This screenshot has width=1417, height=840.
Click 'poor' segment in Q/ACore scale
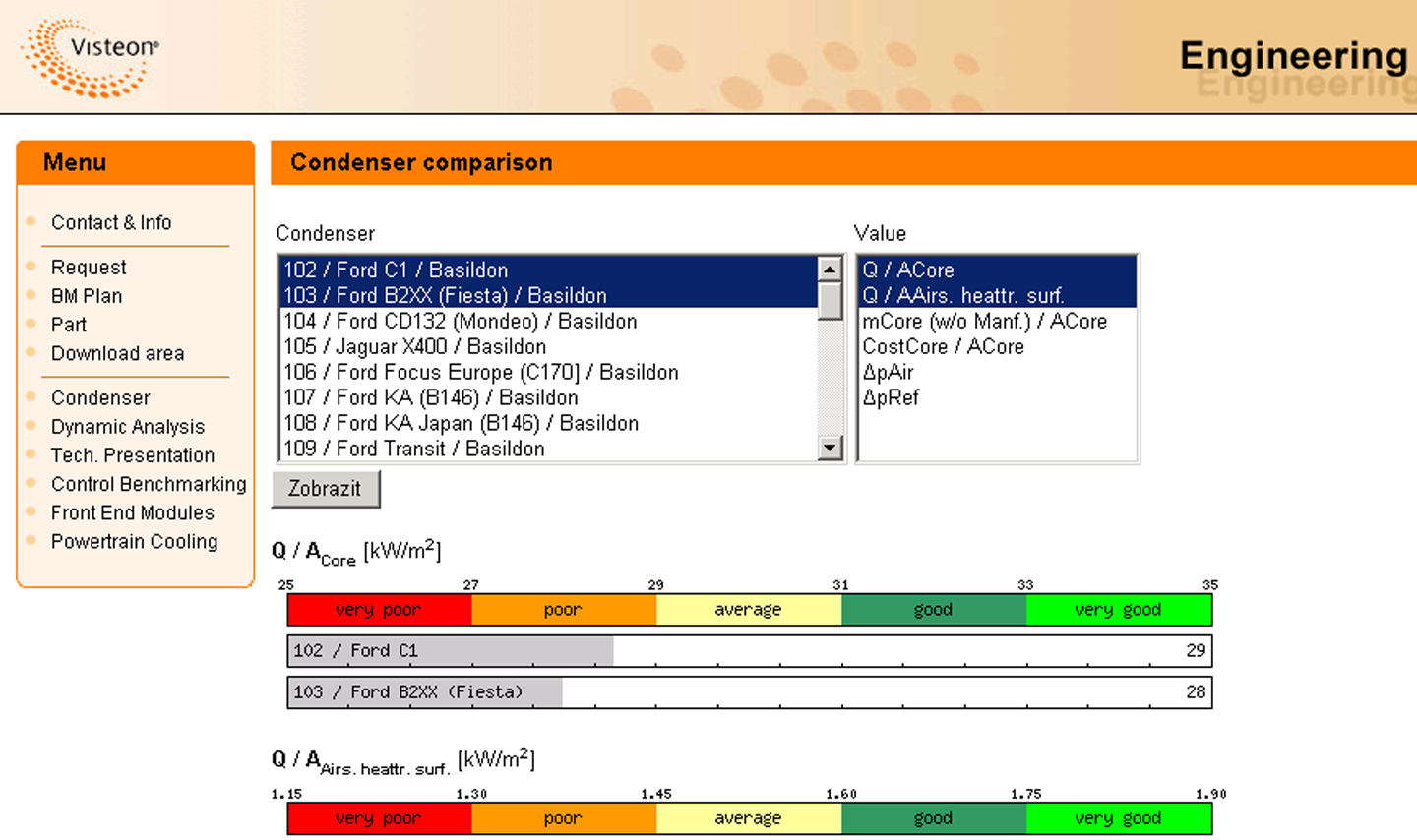(564, 610)
